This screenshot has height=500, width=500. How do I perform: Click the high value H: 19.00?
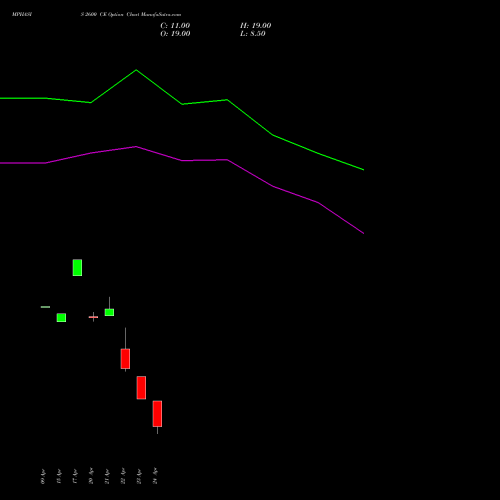pos(255,26)
